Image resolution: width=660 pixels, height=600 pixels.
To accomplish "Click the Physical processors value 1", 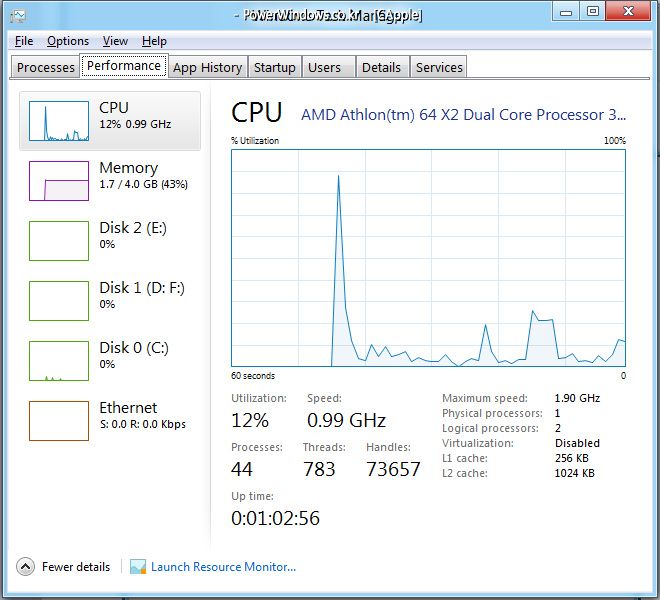I will (x=557, y=413).
